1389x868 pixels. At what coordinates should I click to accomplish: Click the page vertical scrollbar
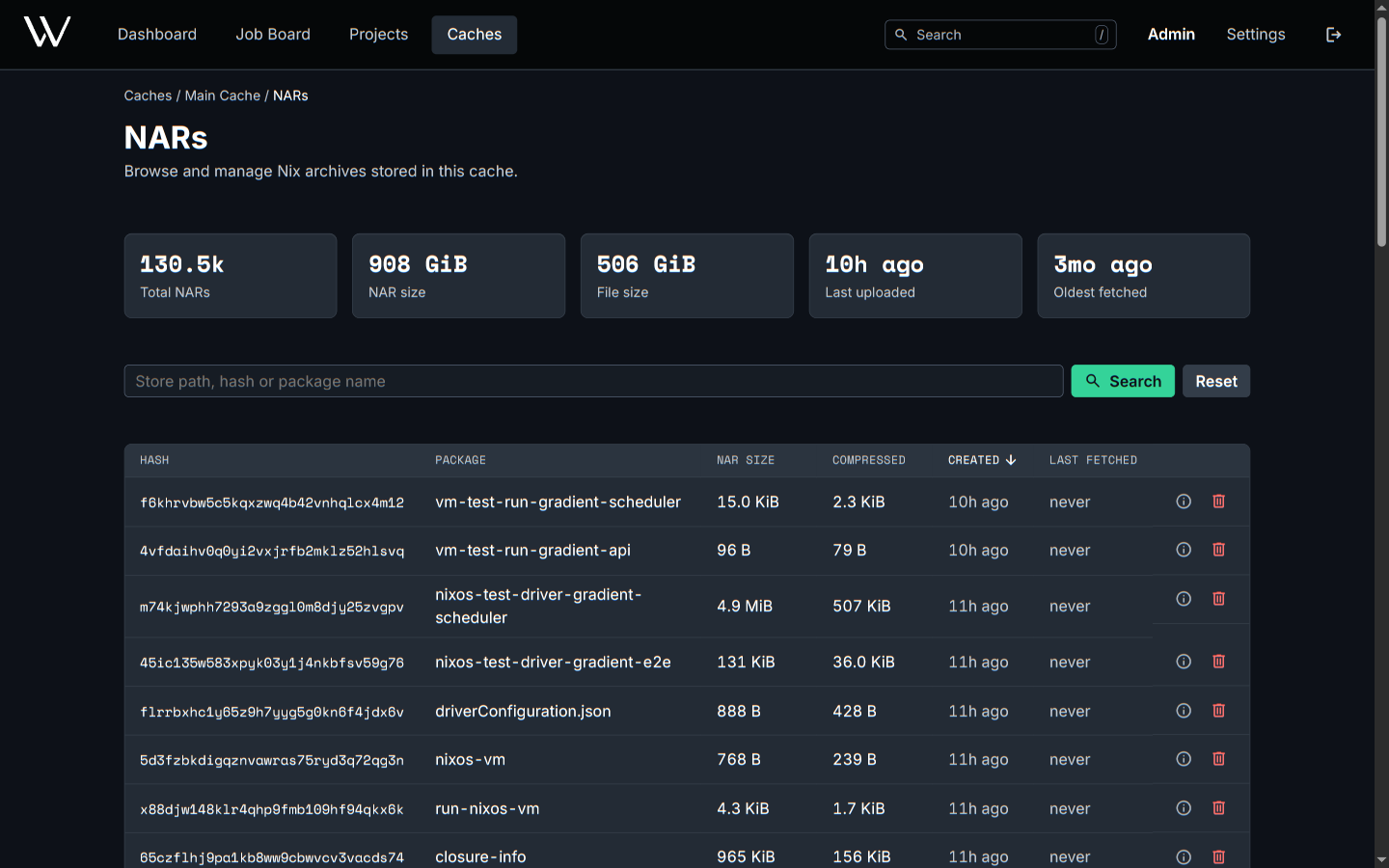(1381, 130)
